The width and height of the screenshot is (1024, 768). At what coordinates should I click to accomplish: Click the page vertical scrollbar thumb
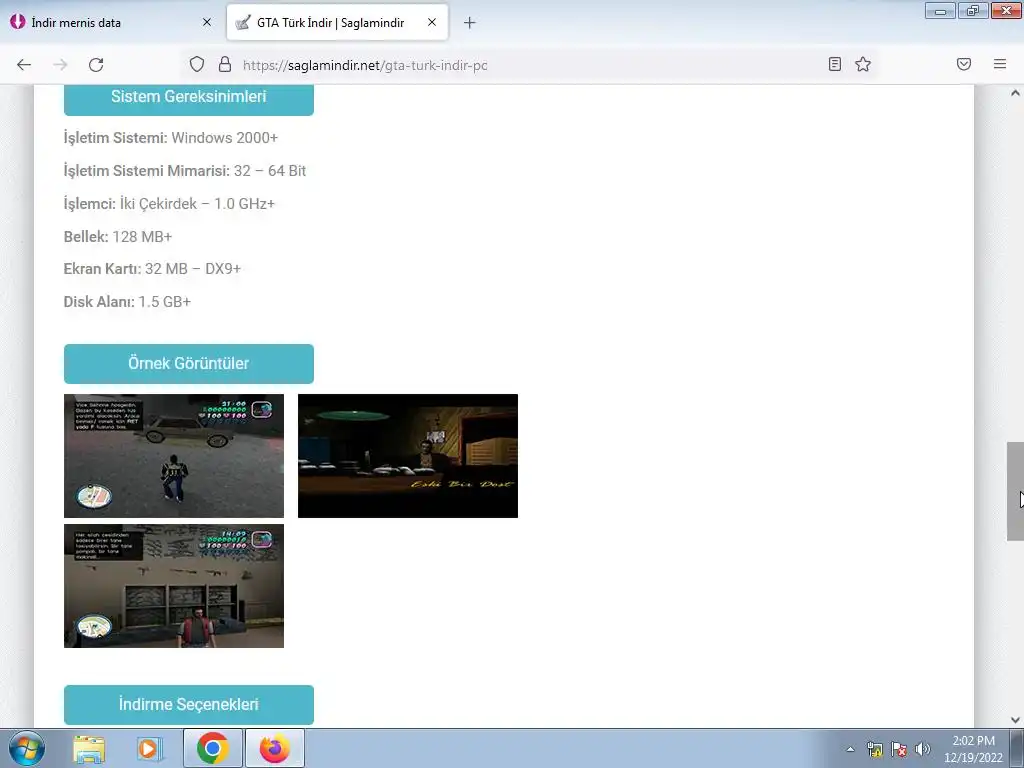[1015, 491]
